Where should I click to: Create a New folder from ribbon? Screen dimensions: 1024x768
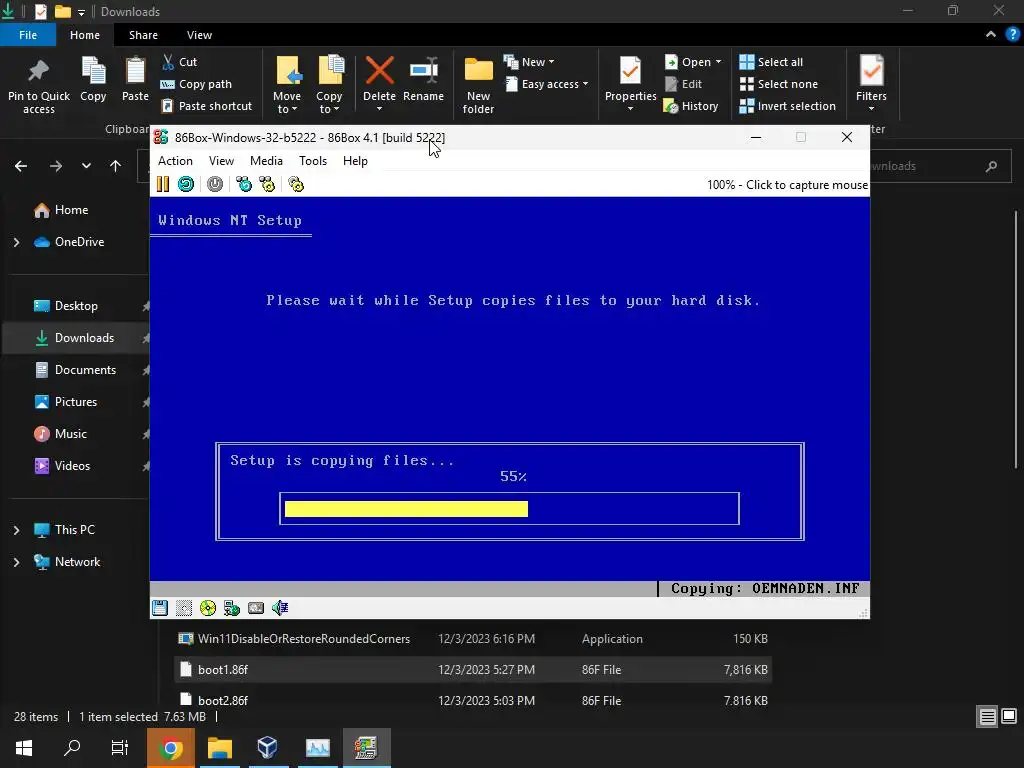click(x=479, y=86)
